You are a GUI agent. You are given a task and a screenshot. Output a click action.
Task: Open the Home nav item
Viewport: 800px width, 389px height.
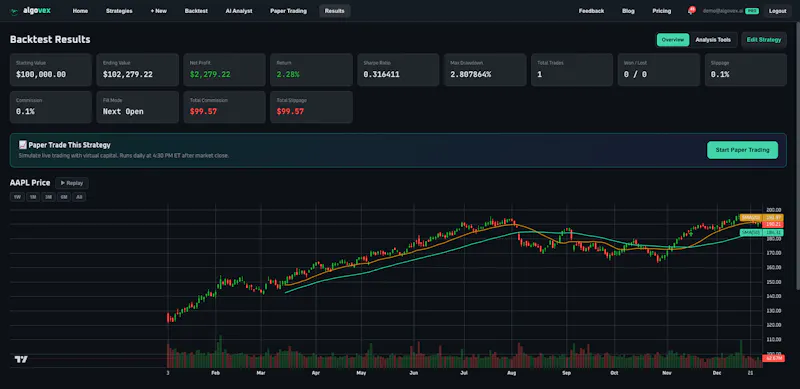80,11
